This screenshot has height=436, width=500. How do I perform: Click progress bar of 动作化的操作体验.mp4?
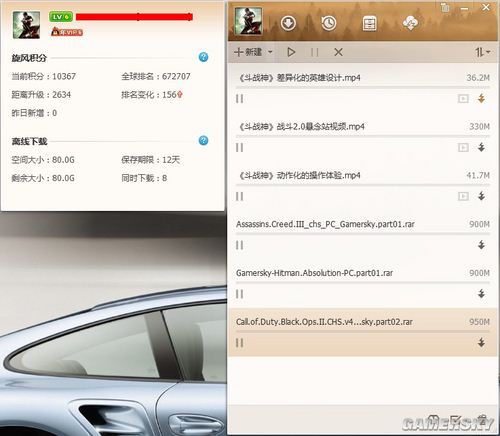click(362, 185)
